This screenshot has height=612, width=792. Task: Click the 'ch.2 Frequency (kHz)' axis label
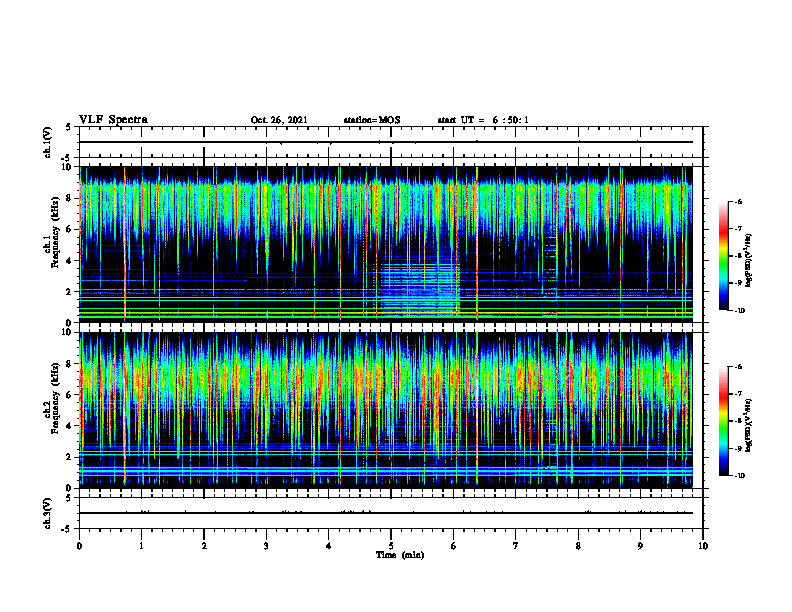coord(51,398)
